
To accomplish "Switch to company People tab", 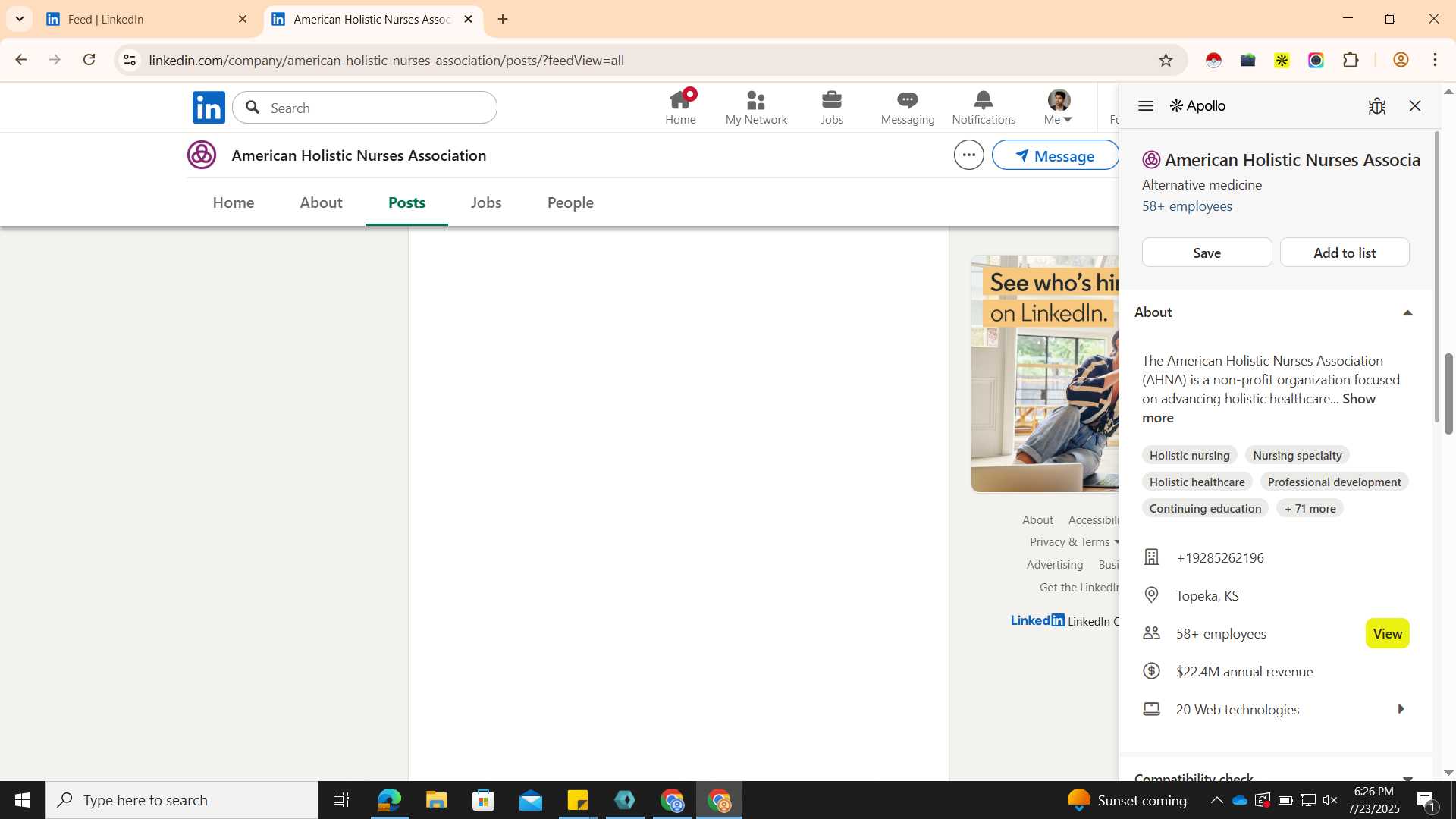I will (x=570, y=202).
